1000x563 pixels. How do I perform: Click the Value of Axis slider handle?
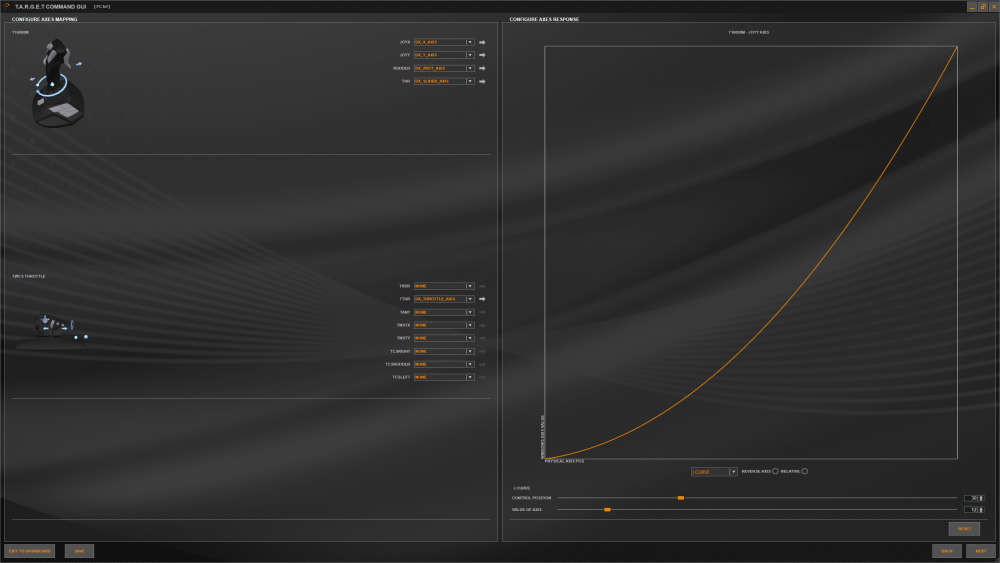tap(607, 510)
